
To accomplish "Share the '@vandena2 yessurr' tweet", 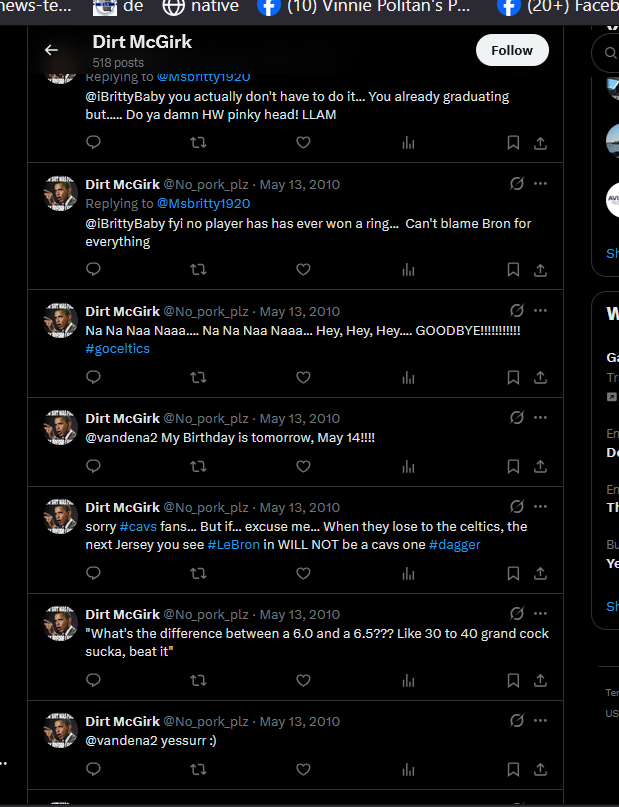I will (x=540, y=769).
